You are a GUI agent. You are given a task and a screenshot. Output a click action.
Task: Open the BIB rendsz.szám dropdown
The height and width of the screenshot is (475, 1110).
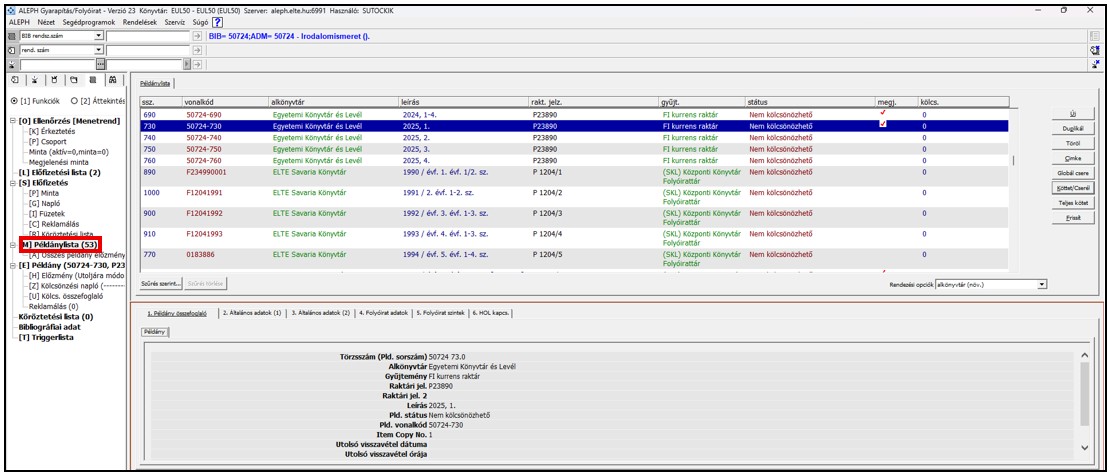click(x=98, y=35)
